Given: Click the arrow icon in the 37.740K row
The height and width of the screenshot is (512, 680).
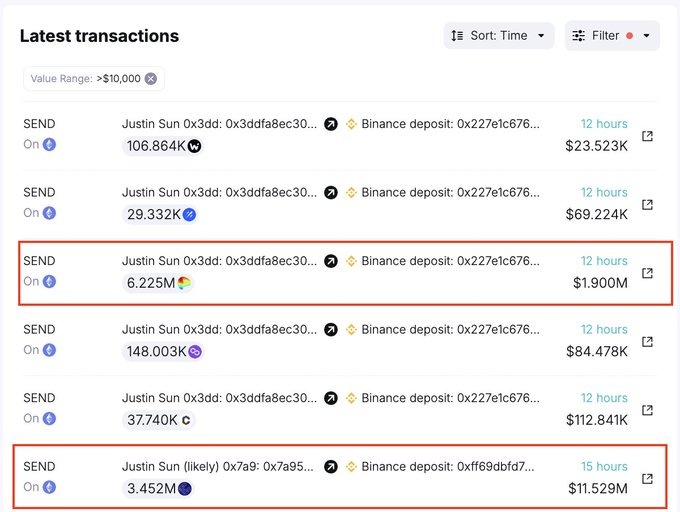Looking at the screenshot, I should click(x=331, y=398).
